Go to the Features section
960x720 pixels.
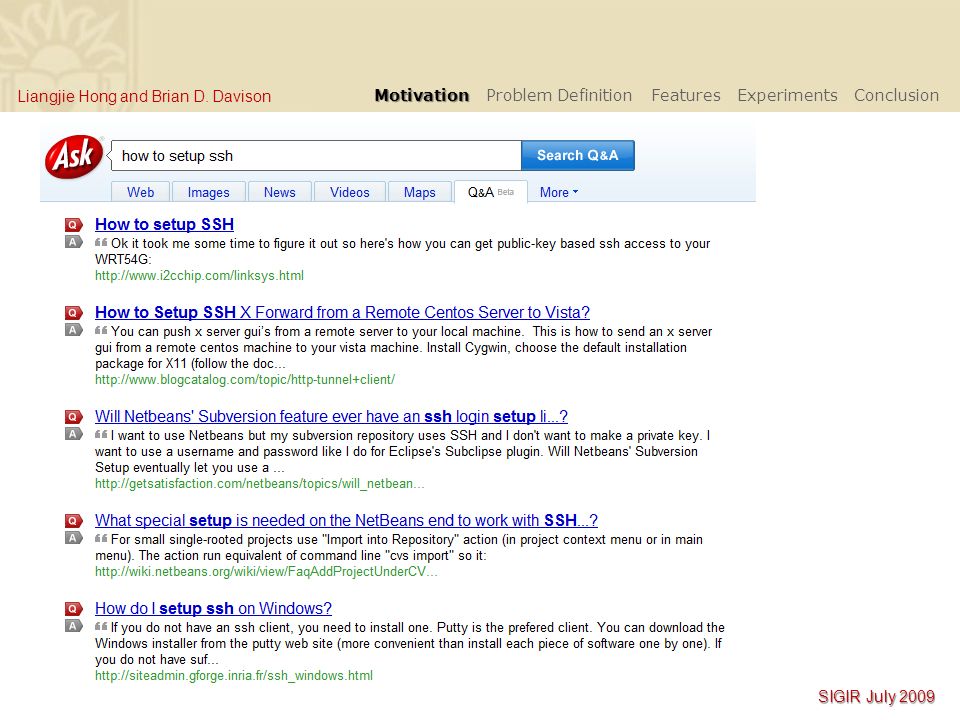pos(686,96)
